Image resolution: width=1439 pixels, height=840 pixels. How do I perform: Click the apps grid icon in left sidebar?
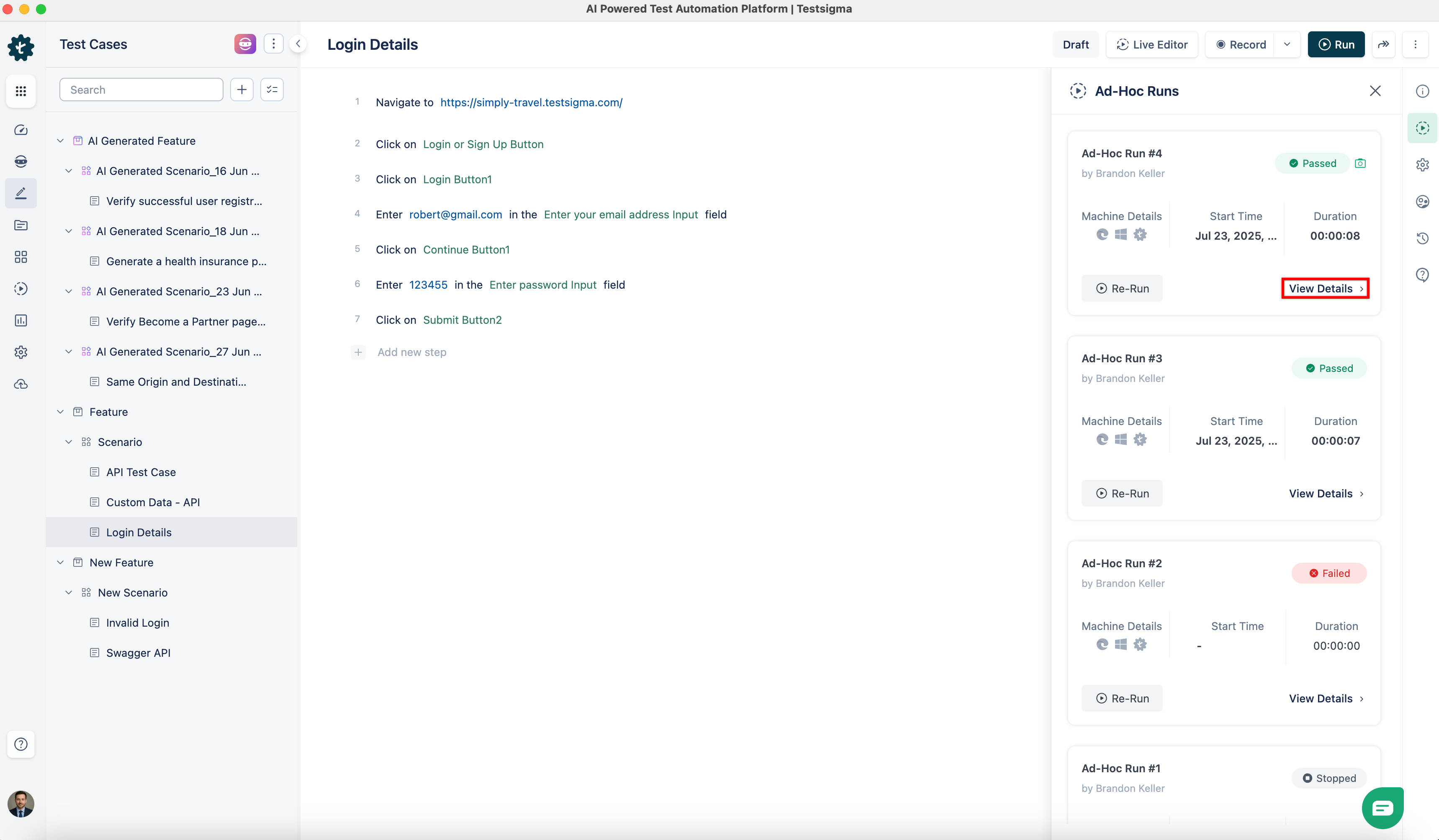pos(21,91)
